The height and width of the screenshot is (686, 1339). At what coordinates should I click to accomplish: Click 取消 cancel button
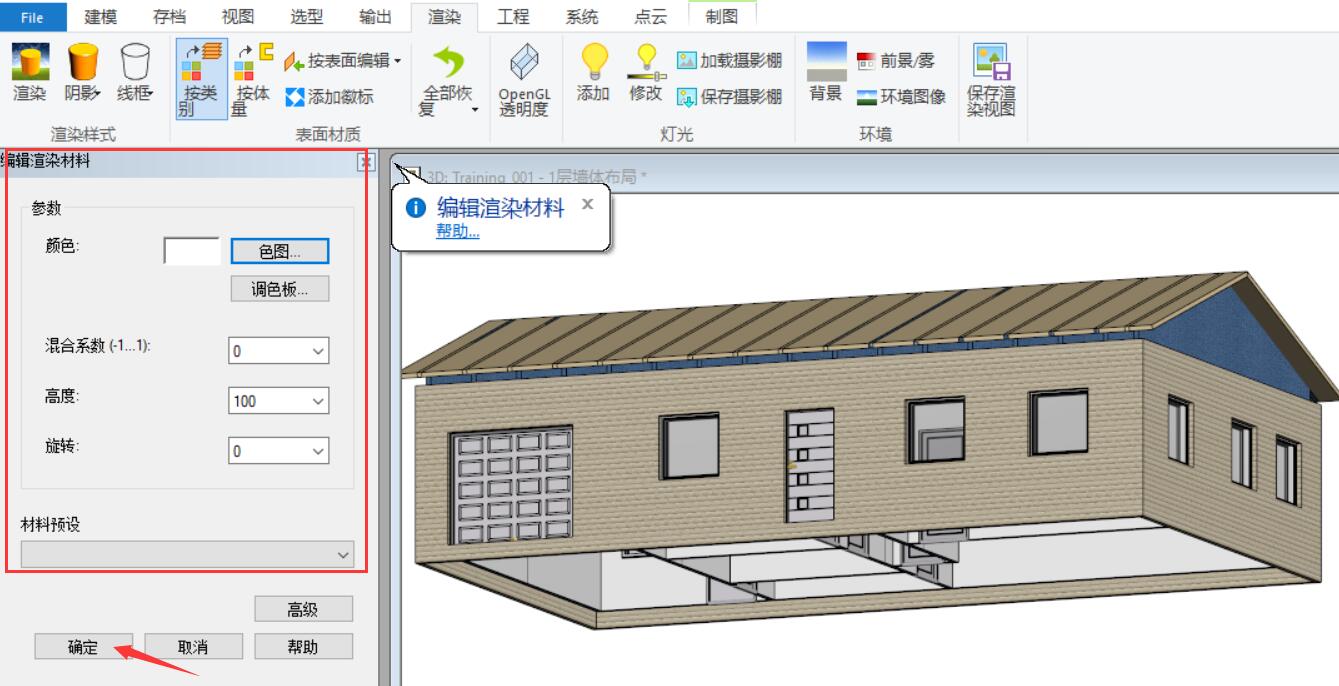pyautogui.click(x=193, y=647)
